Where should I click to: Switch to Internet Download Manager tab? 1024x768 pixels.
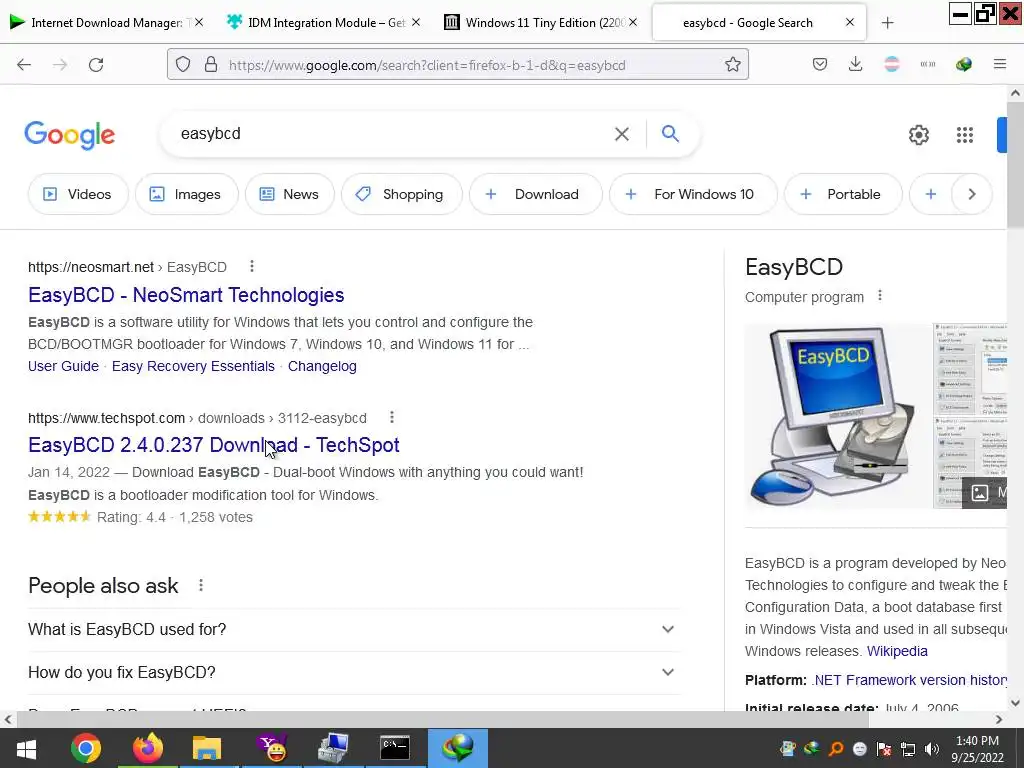pyautogui.click(x=107, y=23)
